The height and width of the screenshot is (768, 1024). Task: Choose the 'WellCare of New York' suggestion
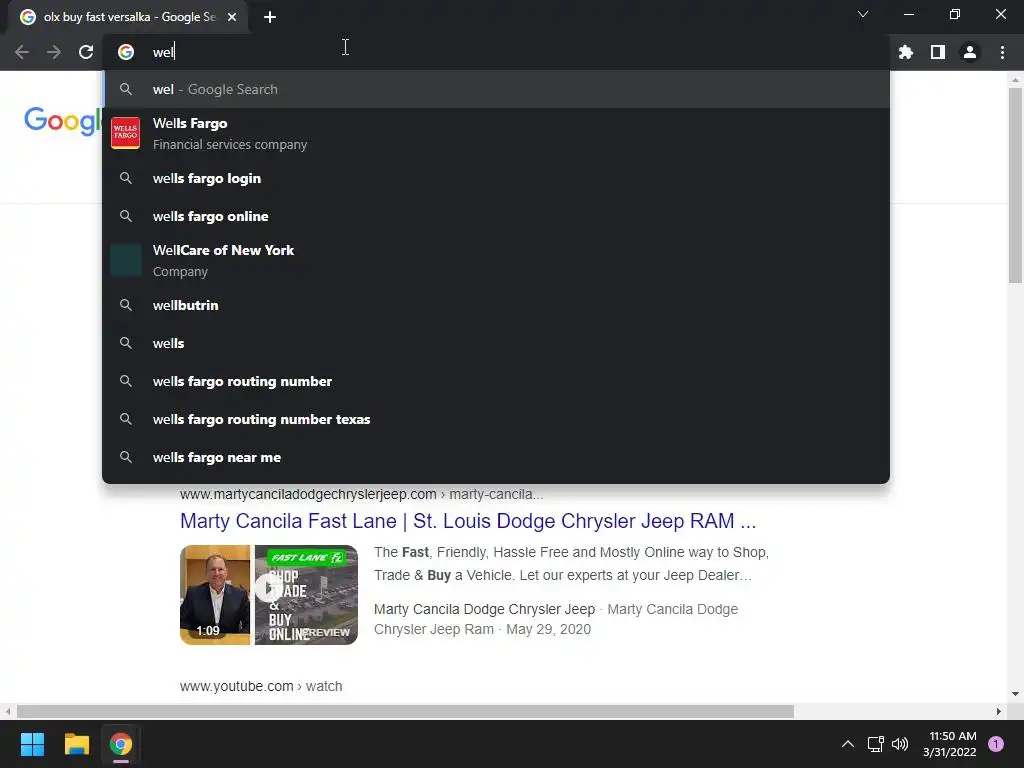[x=496, y=261]
